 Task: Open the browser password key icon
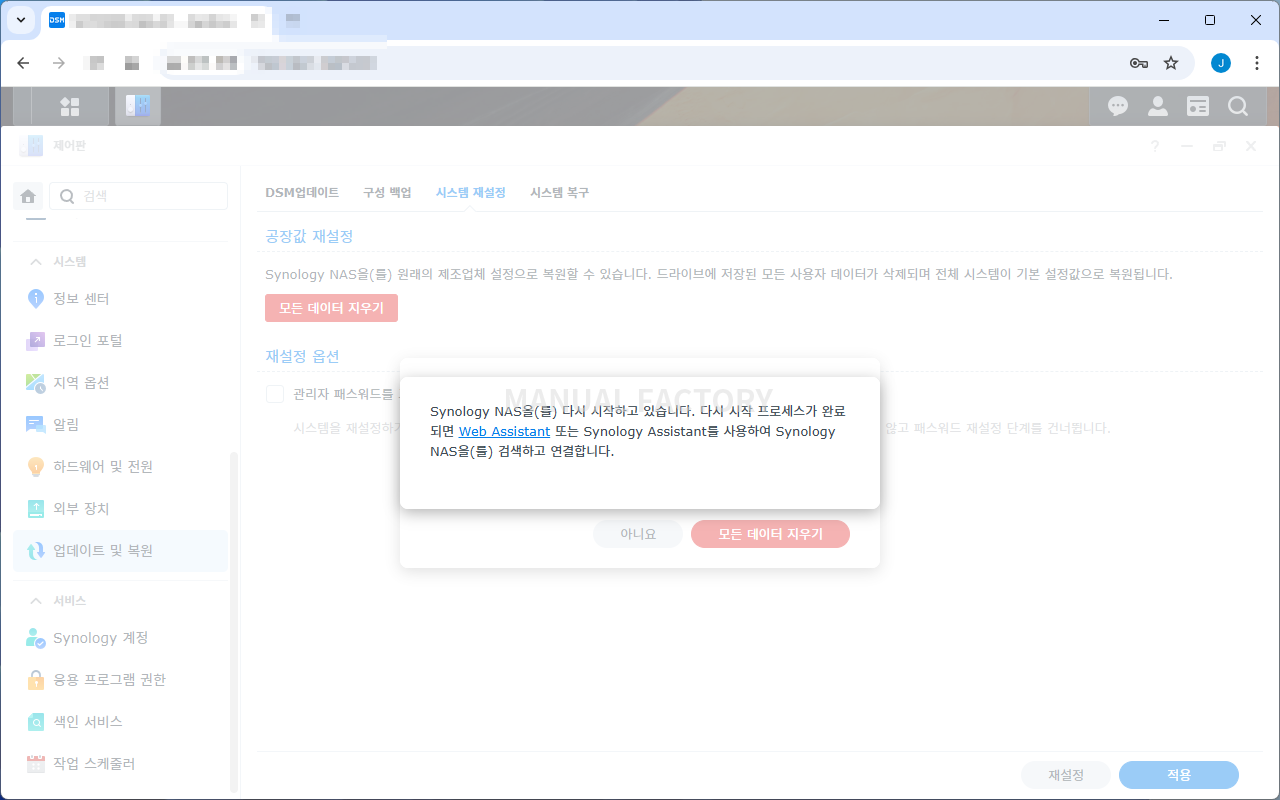(x=1138, y=63)
